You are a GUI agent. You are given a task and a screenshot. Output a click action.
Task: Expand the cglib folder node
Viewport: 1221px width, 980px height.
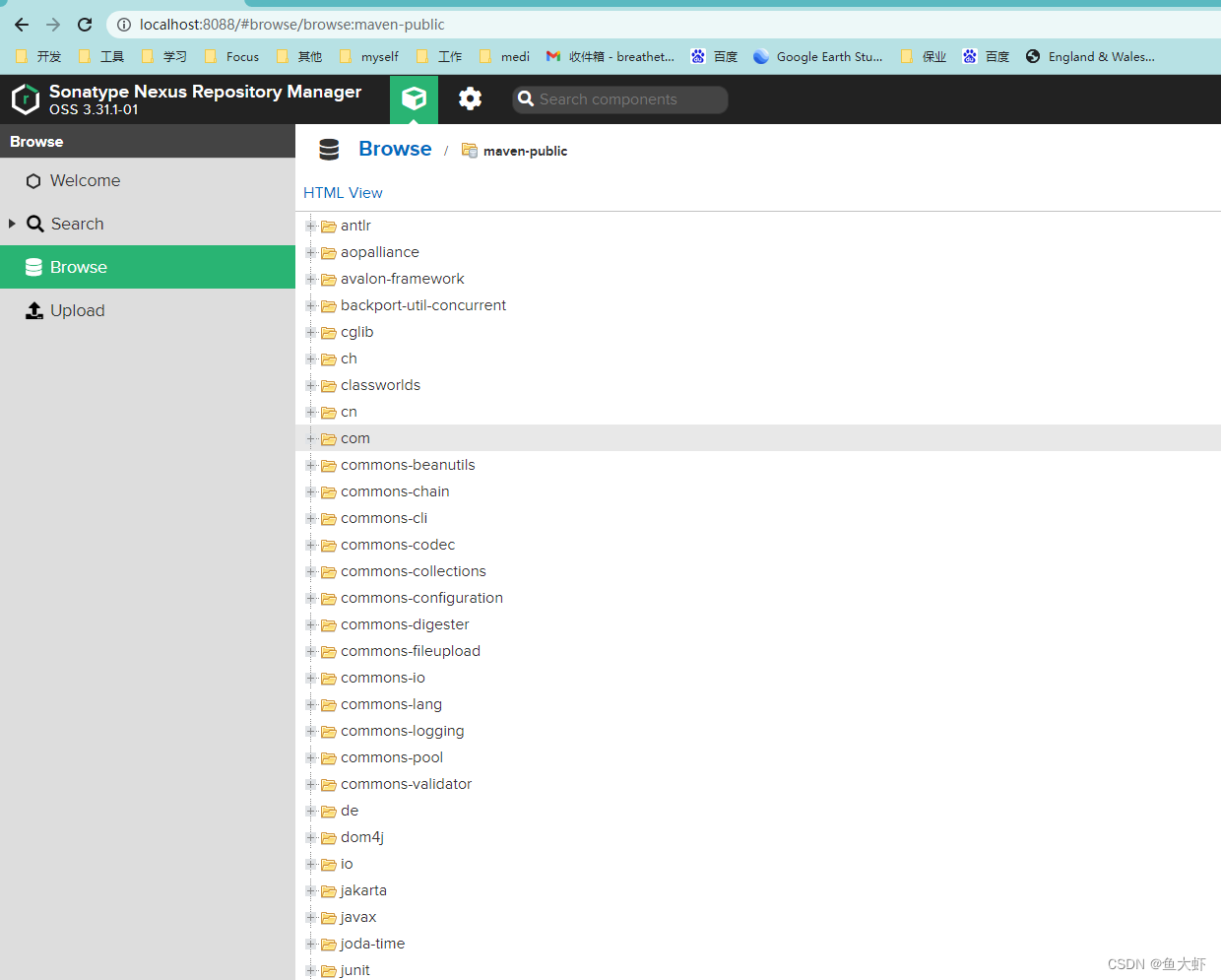[311, 332]
